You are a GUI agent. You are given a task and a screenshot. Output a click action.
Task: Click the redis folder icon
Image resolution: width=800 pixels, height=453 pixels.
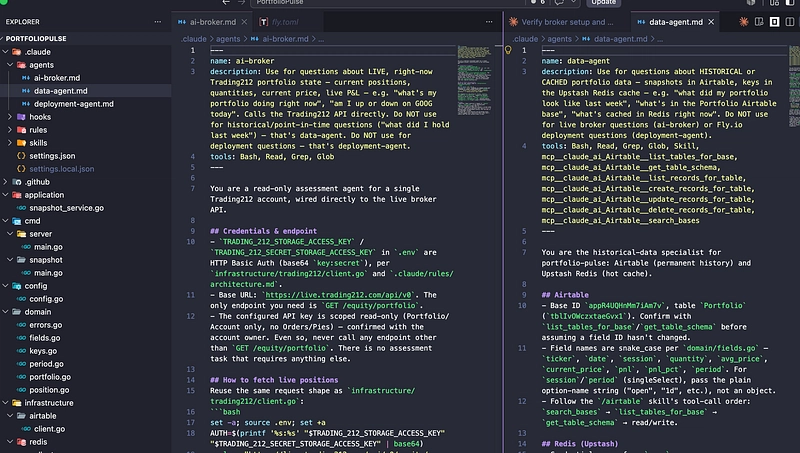pos(21,442)
